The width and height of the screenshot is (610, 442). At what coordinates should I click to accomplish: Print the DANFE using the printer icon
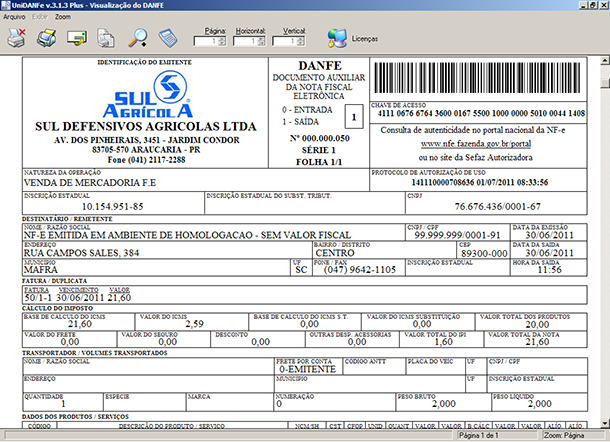click(x=47, y=39)
